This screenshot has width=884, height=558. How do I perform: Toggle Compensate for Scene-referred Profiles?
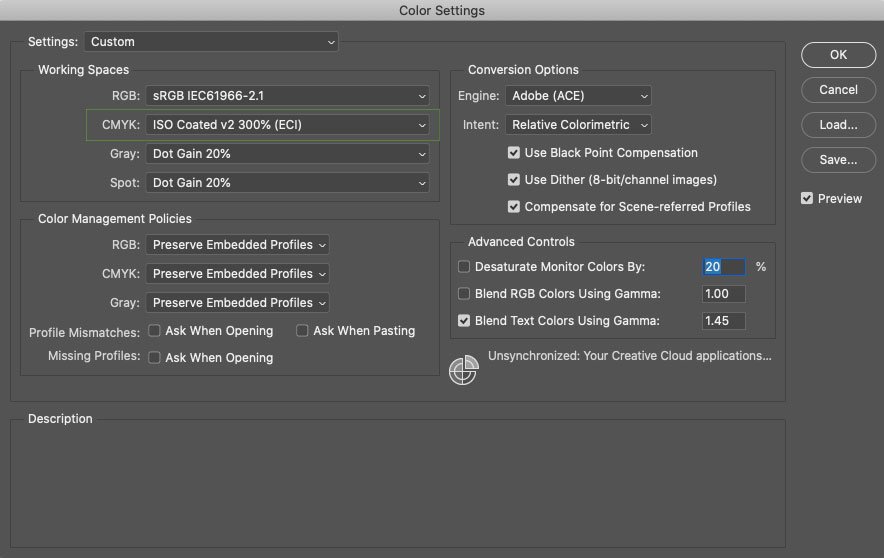click(x=514, y=207)
